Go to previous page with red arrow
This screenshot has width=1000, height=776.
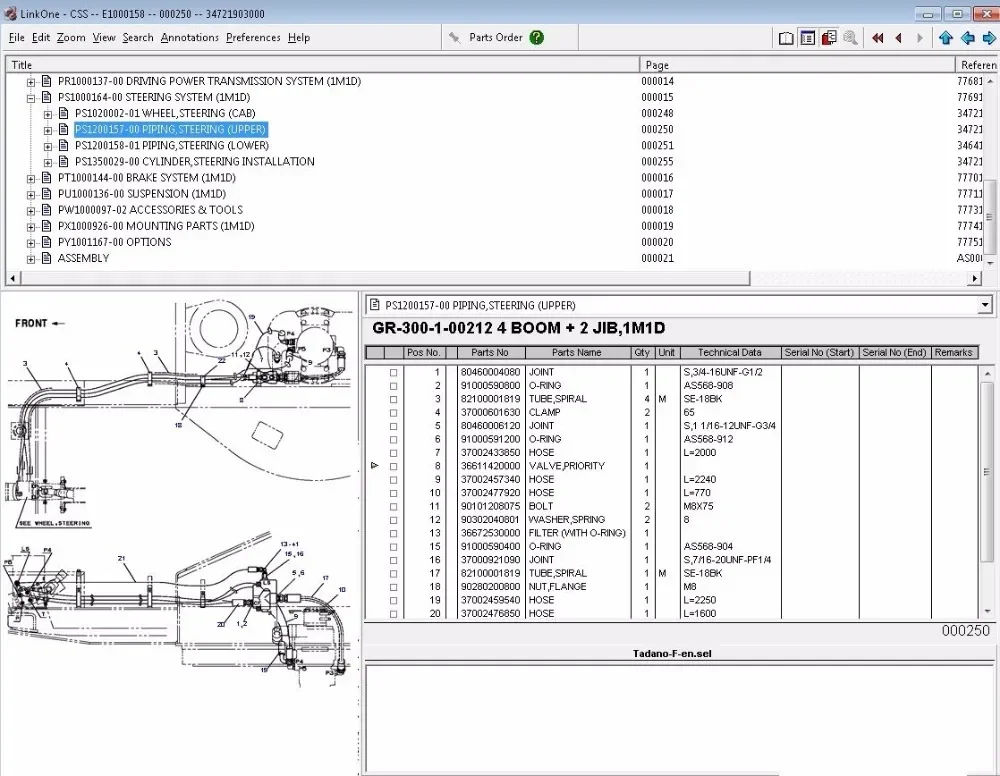898,38
